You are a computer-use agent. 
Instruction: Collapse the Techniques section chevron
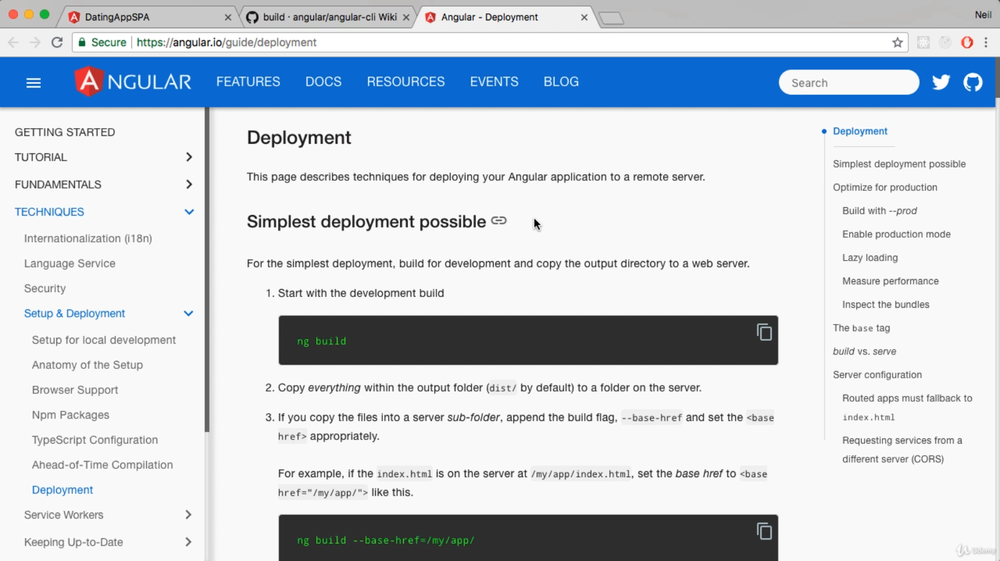coord(189,212)
